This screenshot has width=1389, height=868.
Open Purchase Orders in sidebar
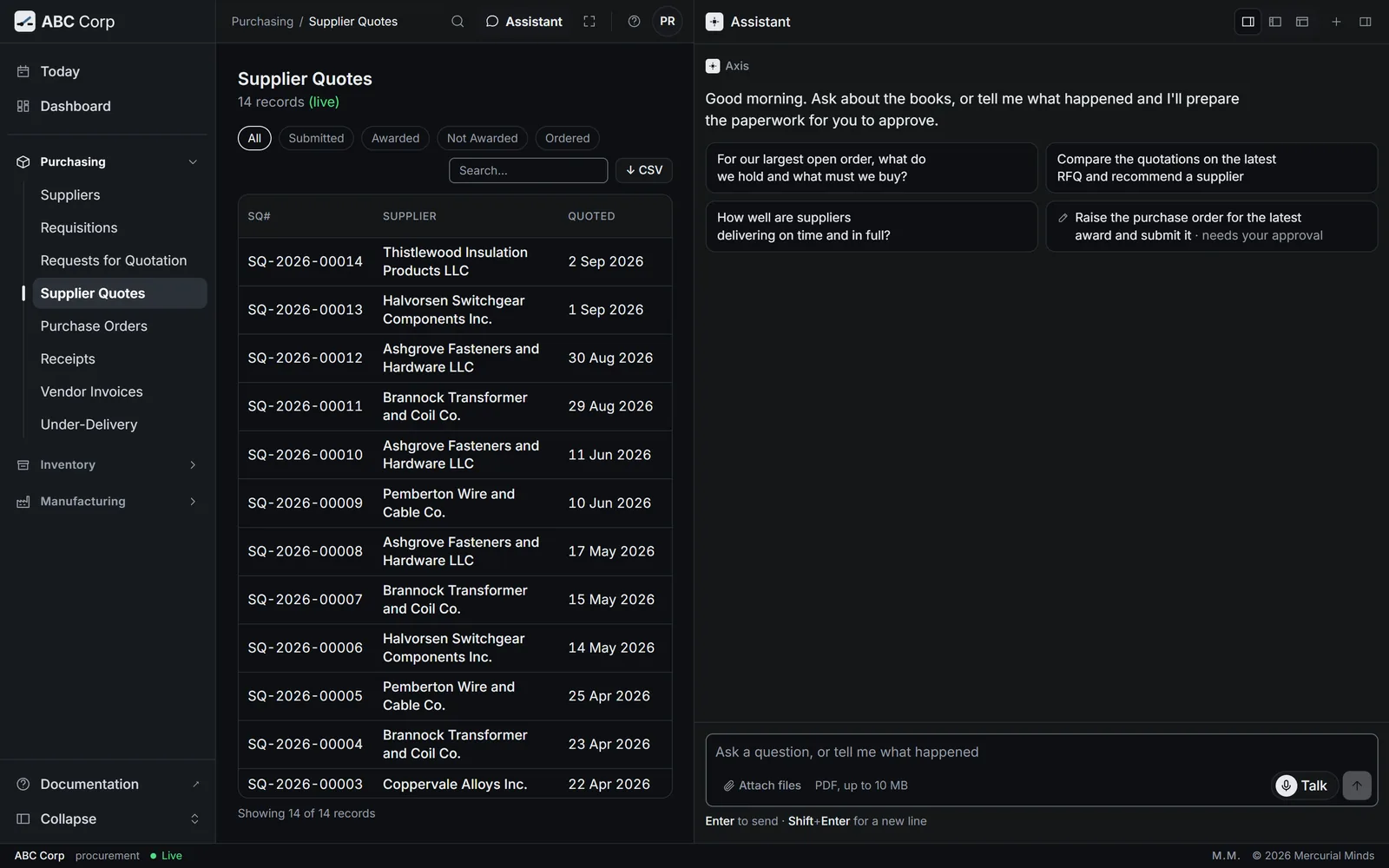pyautogui.click(x=94, y=326)
